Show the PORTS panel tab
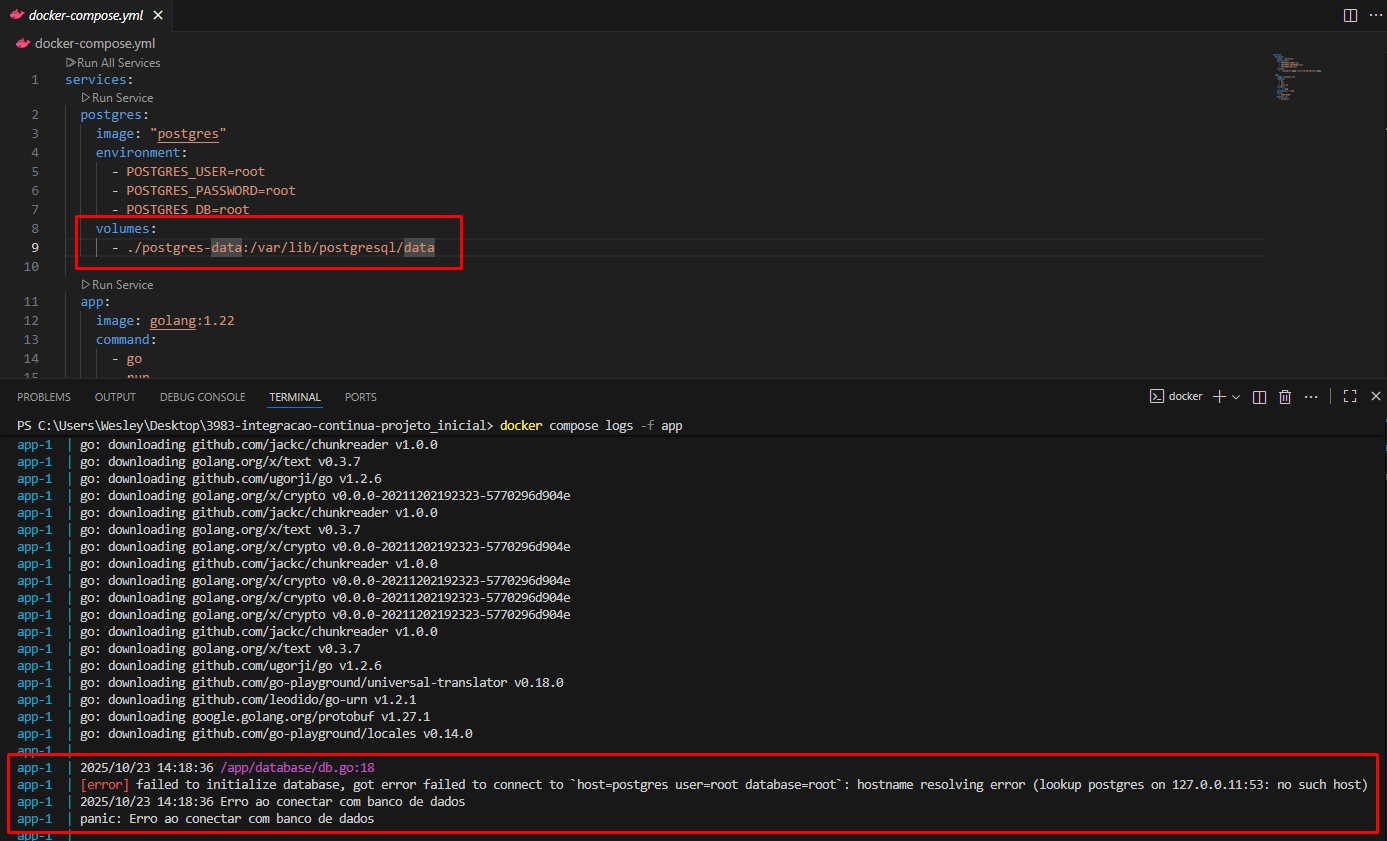Screen dimensions: 1387x841 point(361,397)
